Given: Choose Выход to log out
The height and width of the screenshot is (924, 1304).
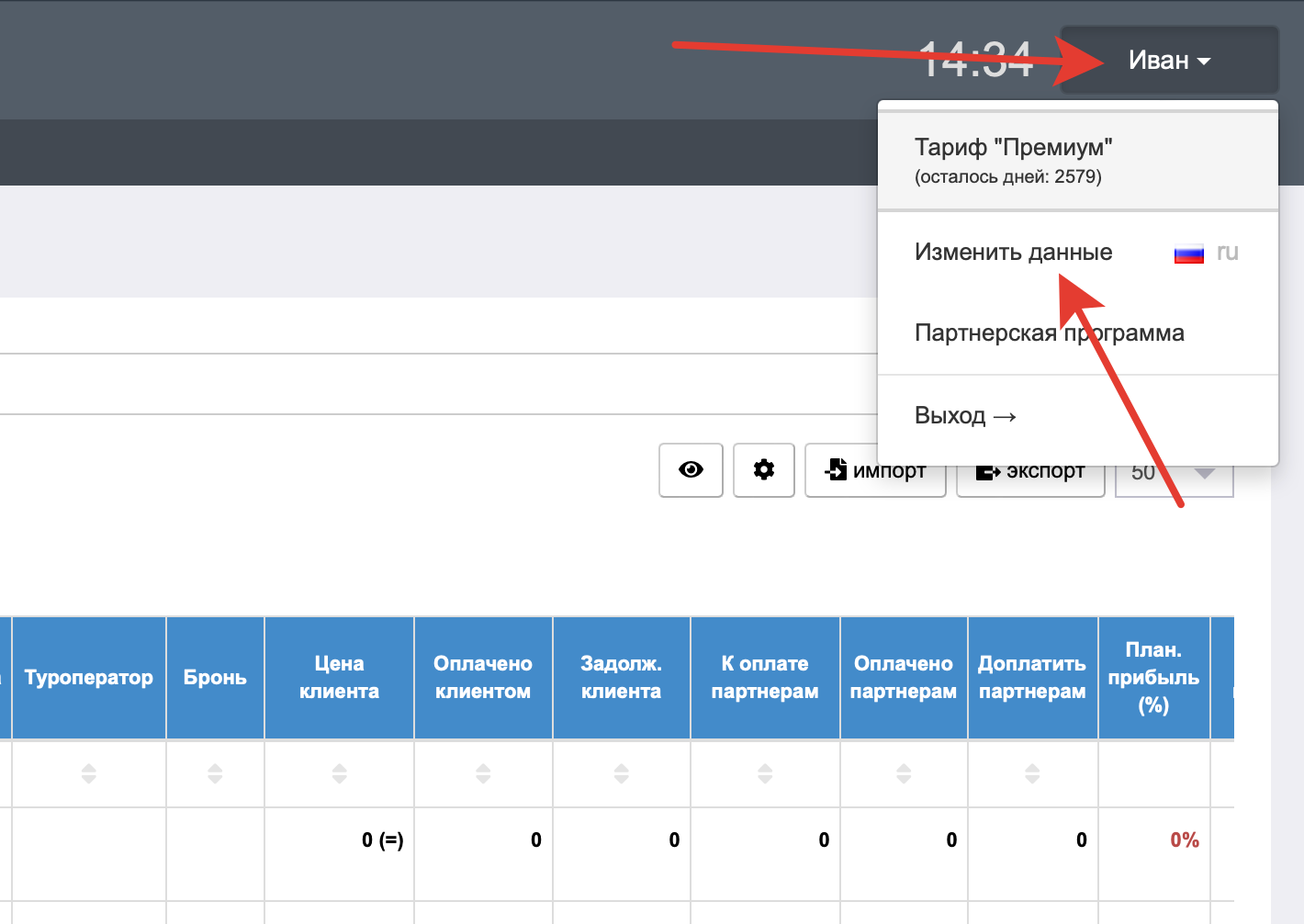Looking at the screenshot, I should [965, 416].
